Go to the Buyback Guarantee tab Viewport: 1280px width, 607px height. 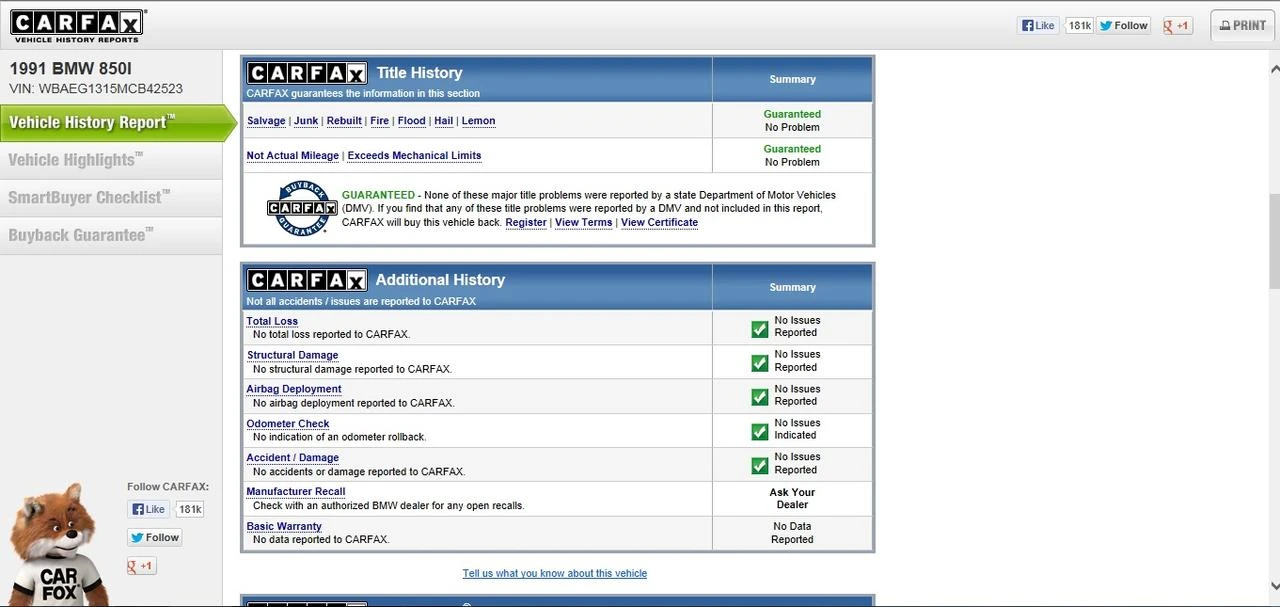[x=111, y=236]
